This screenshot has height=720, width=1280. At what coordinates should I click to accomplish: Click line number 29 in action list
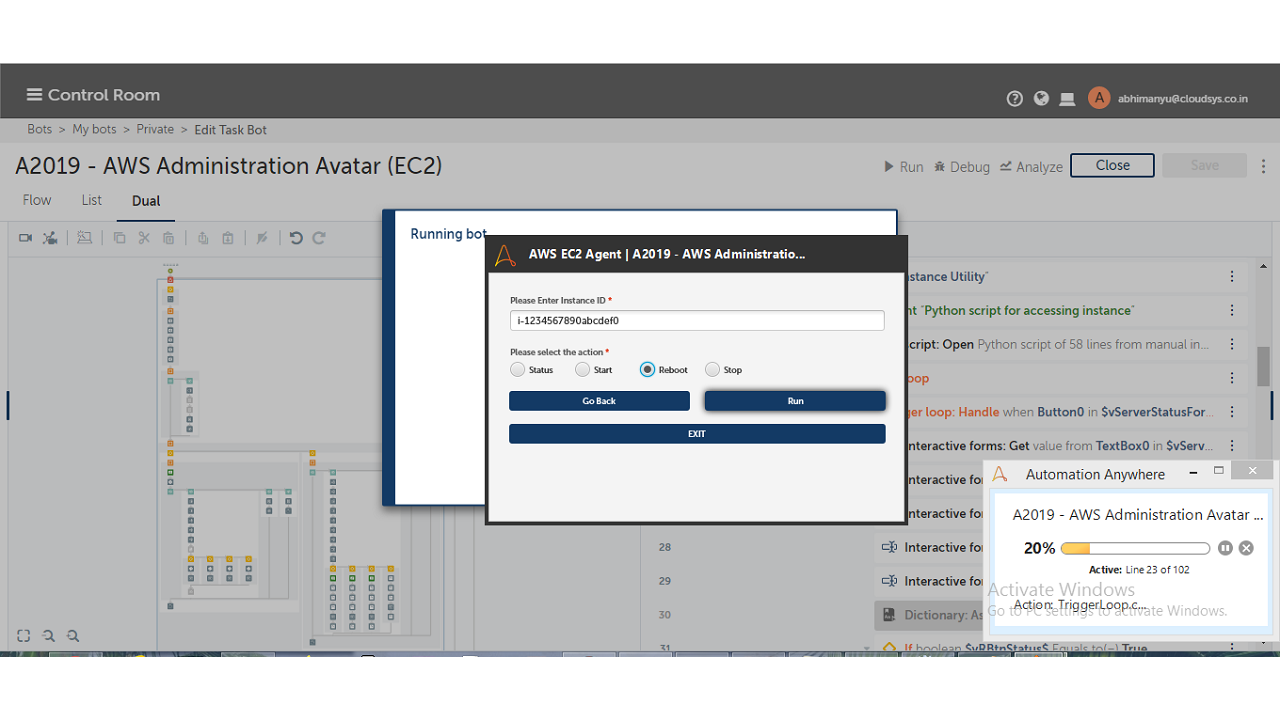point(665,582)
